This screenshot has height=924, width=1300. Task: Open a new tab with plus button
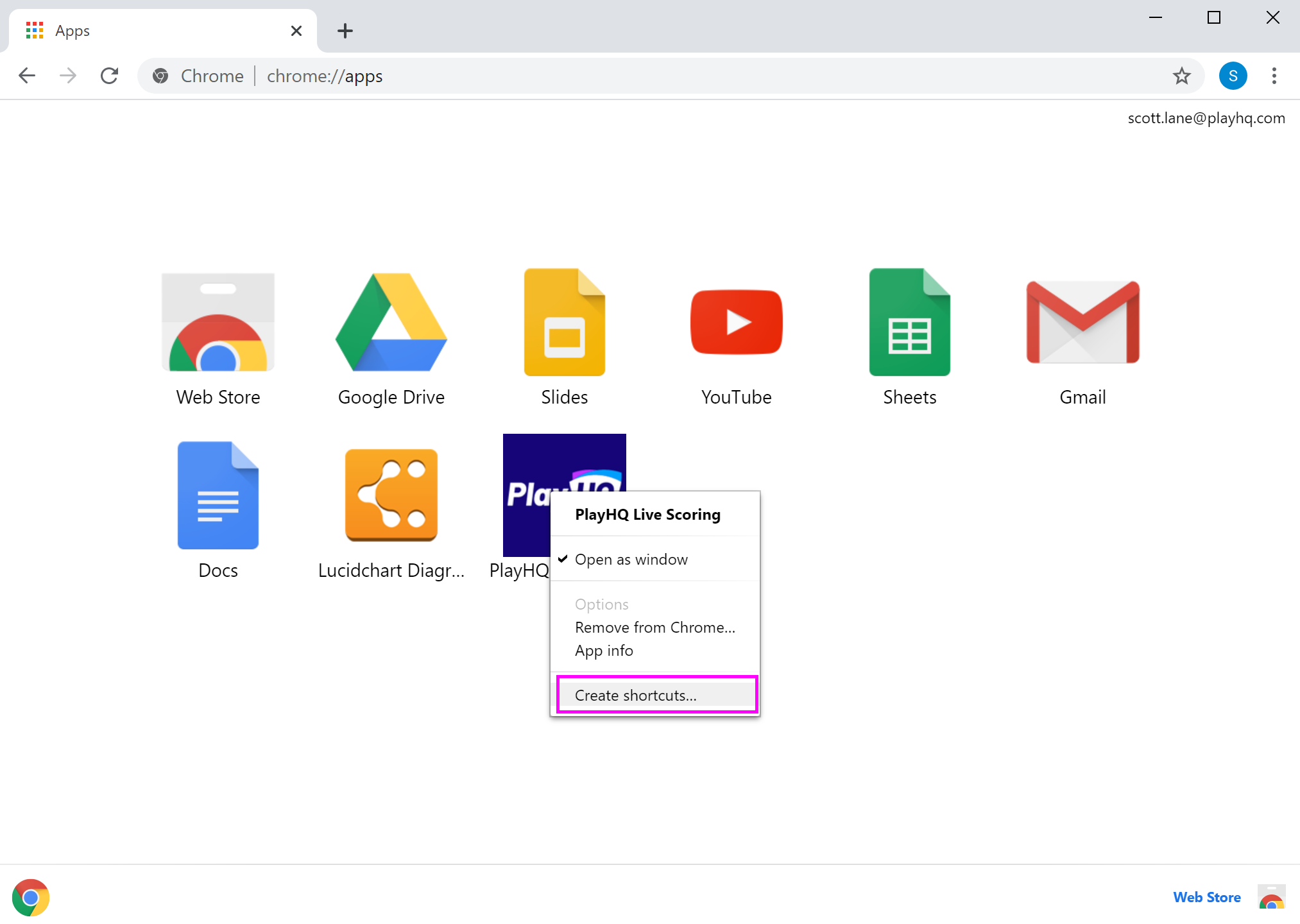[345, 31]
